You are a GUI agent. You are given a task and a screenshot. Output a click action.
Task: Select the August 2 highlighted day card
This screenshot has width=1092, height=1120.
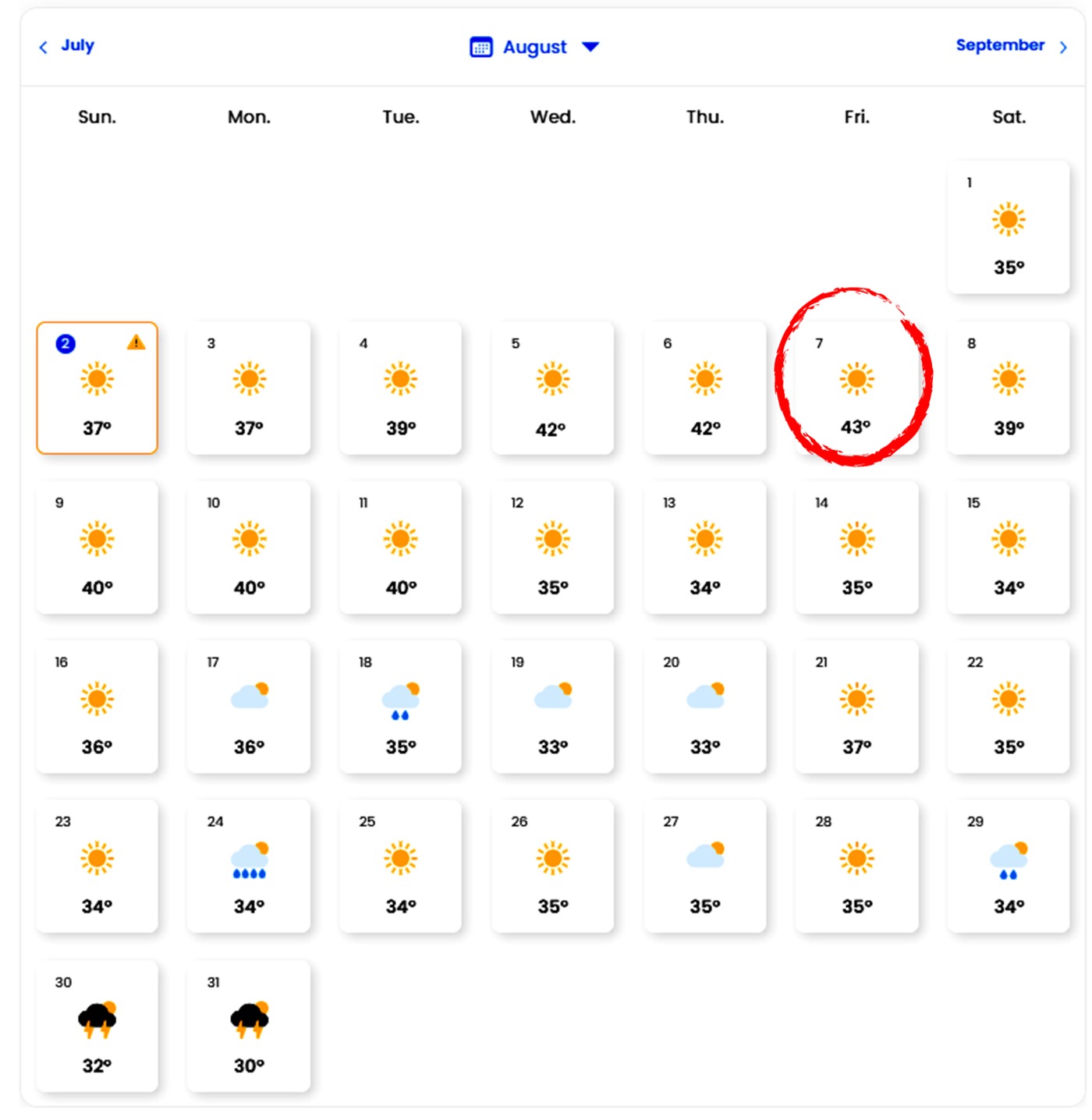click(x=97, y=388)
